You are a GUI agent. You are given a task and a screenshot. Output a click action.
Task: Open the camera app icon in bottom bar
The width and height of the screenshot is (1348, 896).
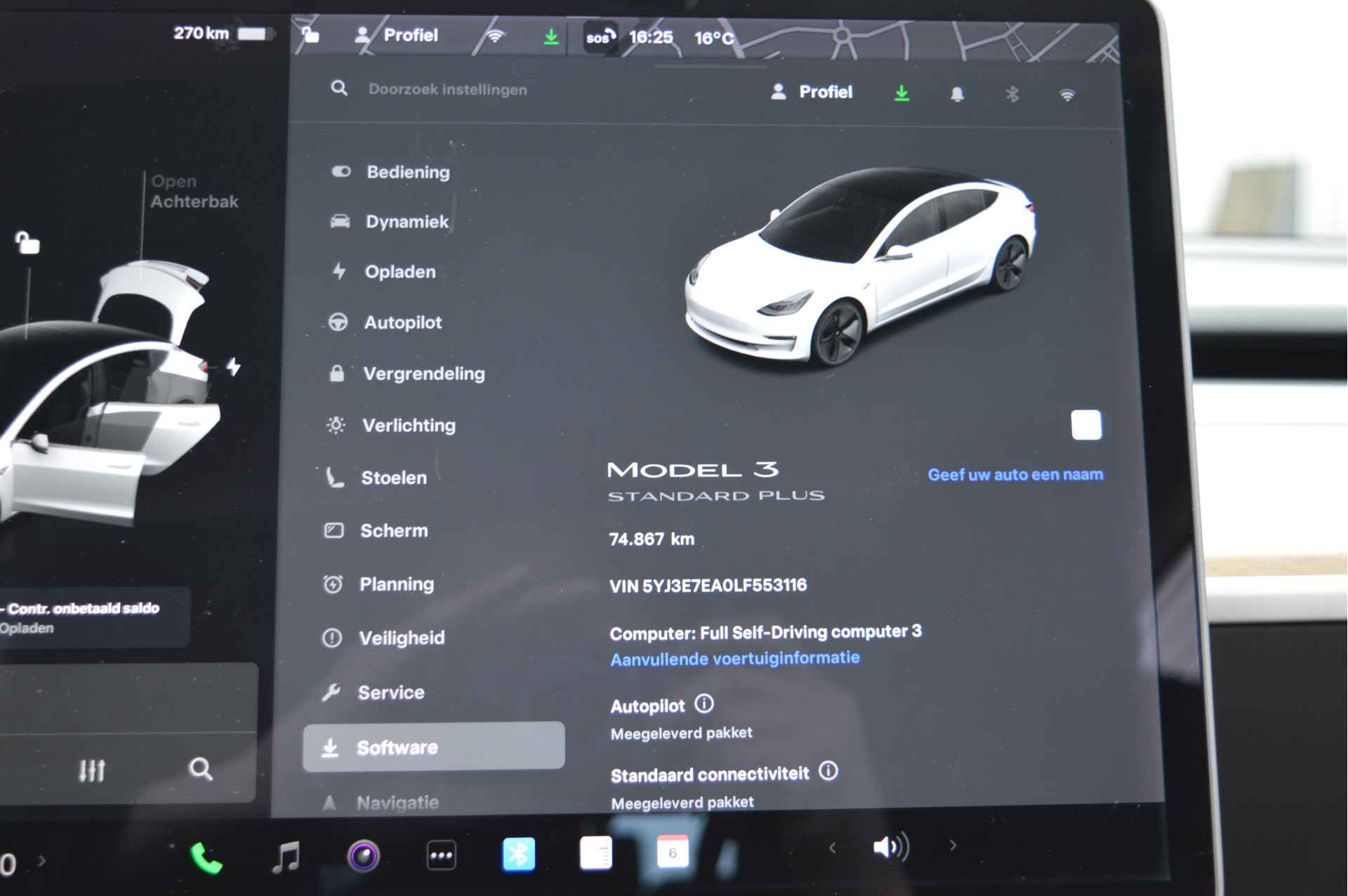(363, 856)
